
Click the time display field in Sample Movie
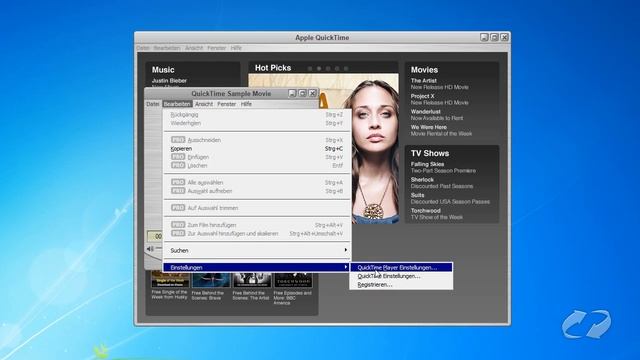pyautogui.click(x=155, y=236)
